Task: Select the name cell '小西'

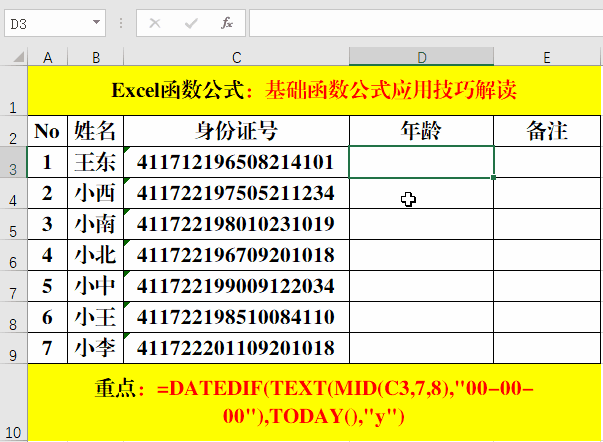Action: point(95,193)
